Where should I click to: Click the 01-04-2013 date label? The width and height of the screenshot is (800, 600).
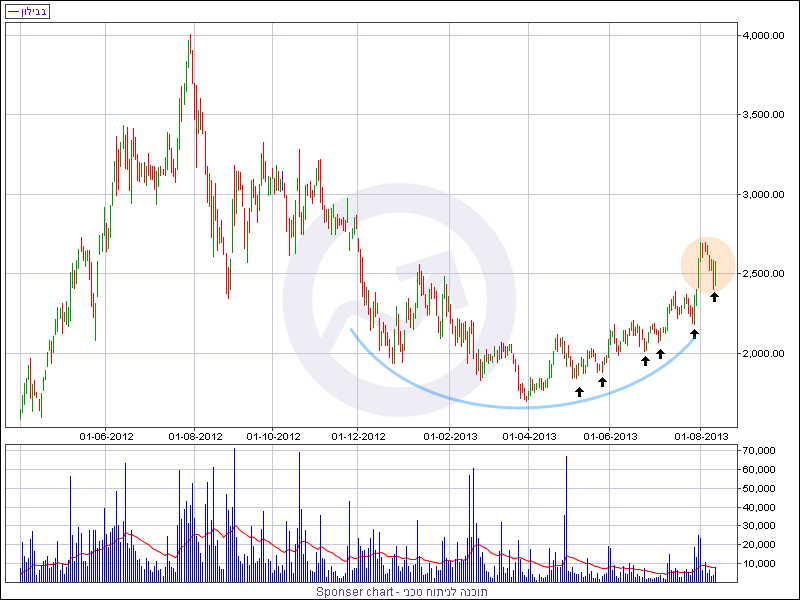528,436
